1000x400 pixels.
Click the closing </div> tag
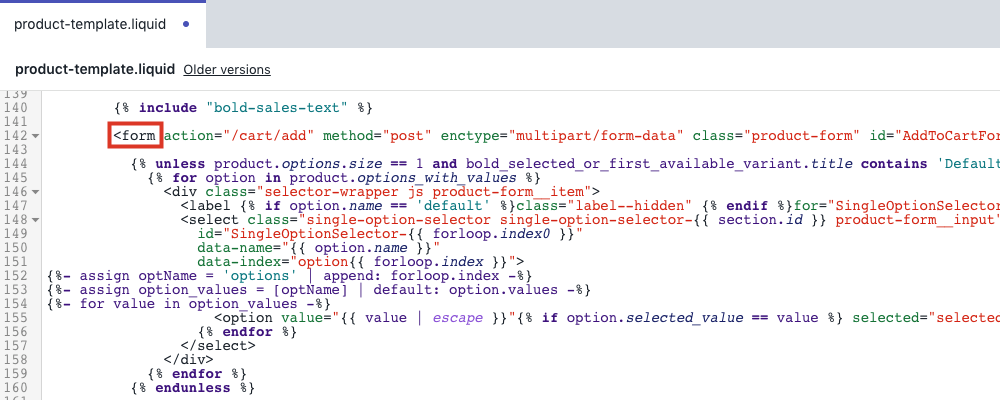tap(189, 360)
